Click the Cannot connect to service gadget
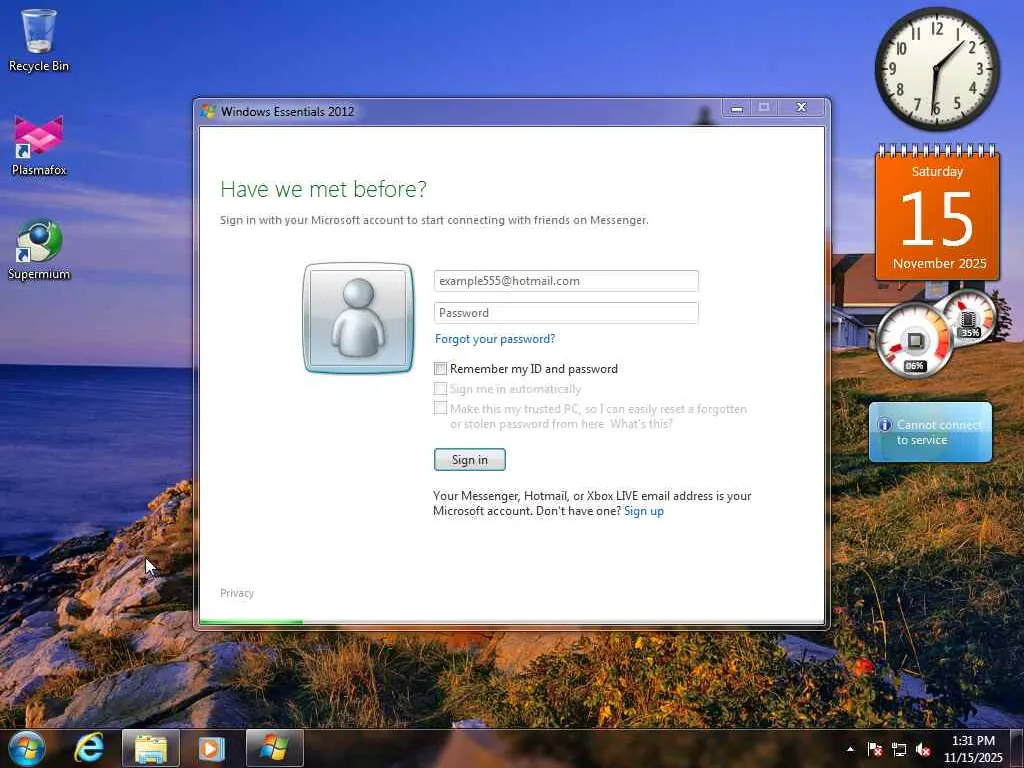The image size is (1024, 768). click(930, 432)
